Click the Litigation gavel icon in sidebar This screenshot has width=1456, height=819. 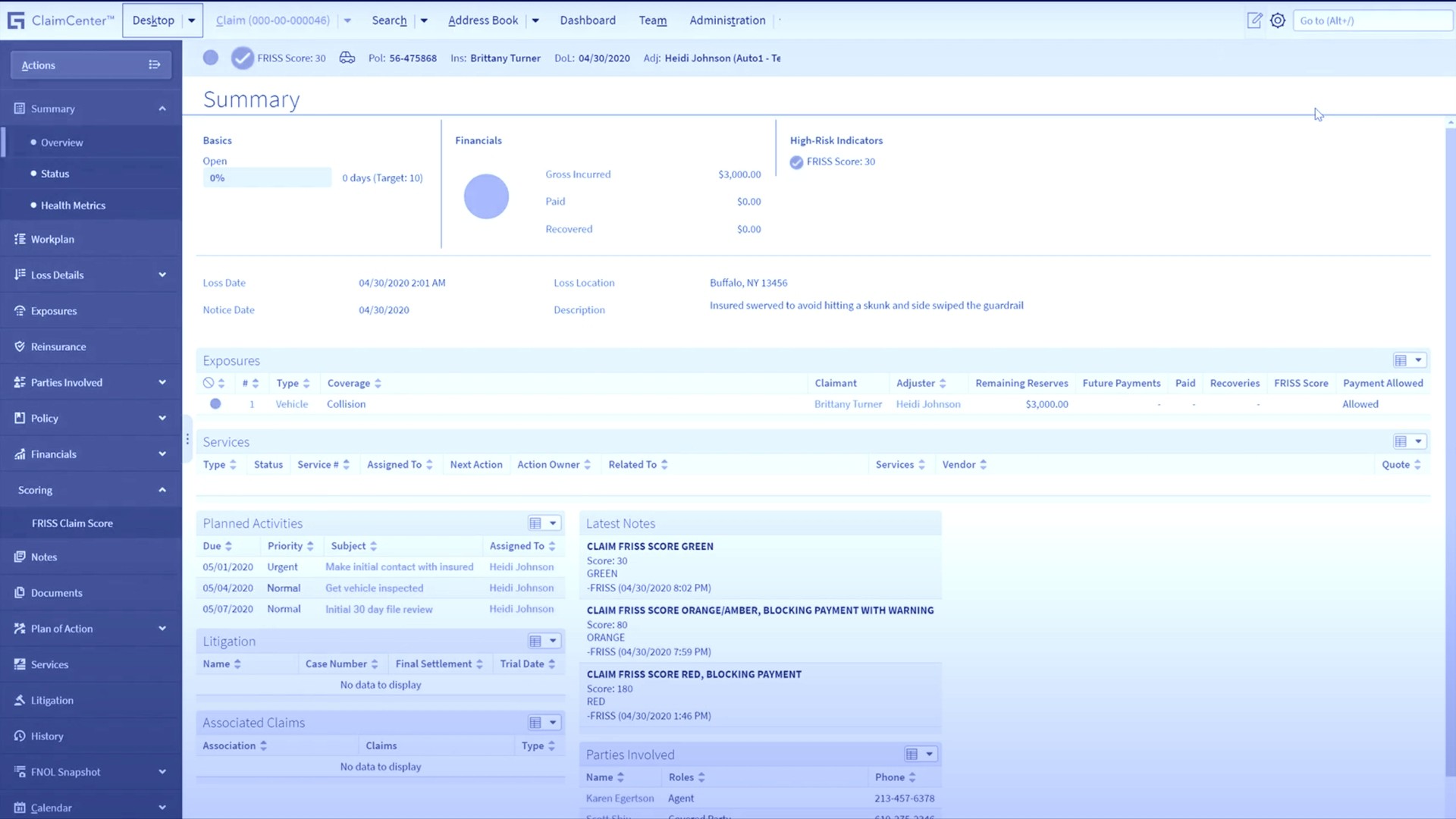20,700
